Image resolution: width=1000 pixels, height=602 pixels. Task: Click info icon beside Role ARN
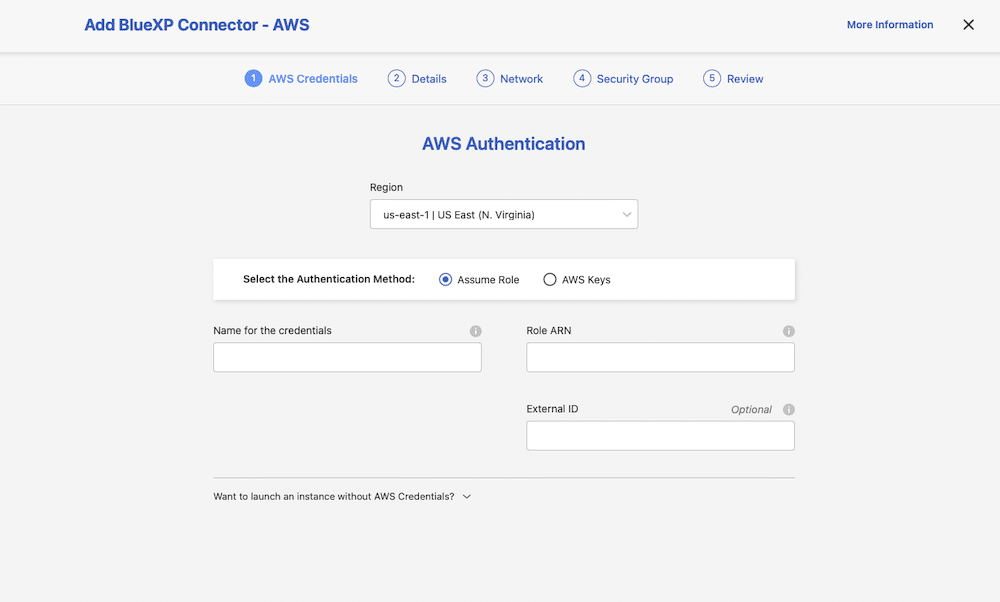pyautogui.click(x=789, y=331)
